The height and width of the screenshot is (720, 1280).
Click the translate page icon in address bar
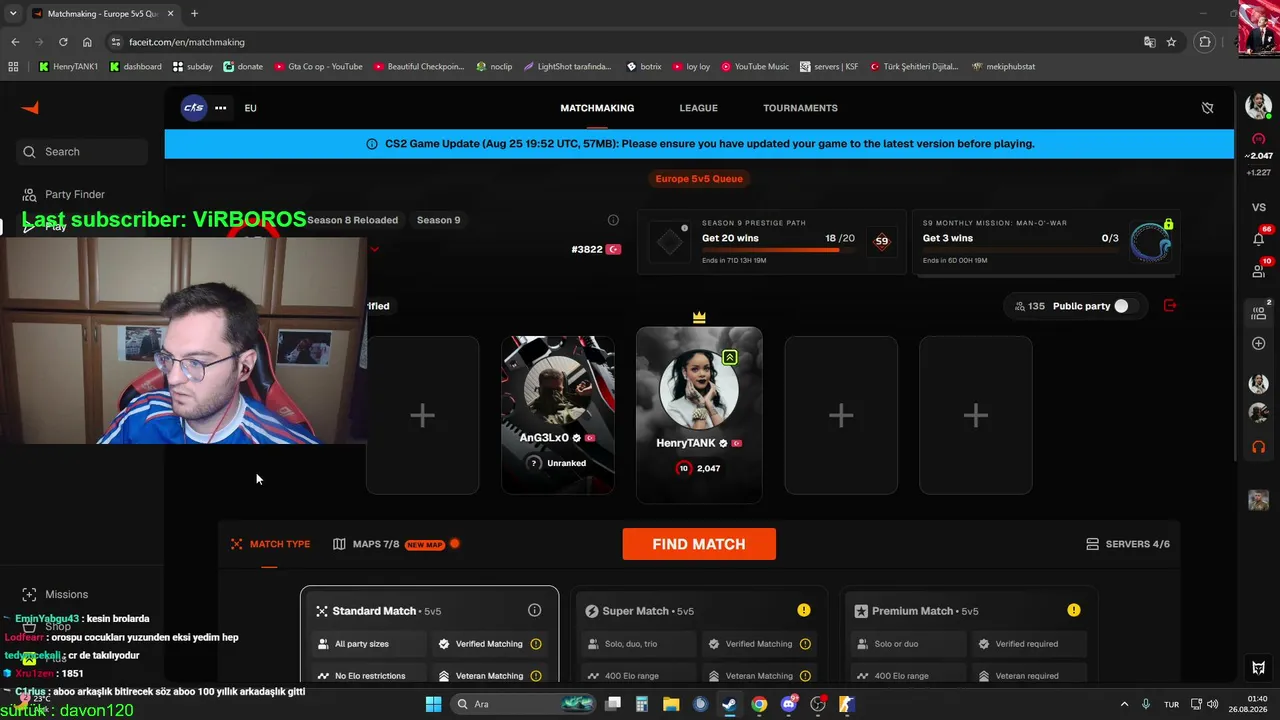tap(1149, 42)
